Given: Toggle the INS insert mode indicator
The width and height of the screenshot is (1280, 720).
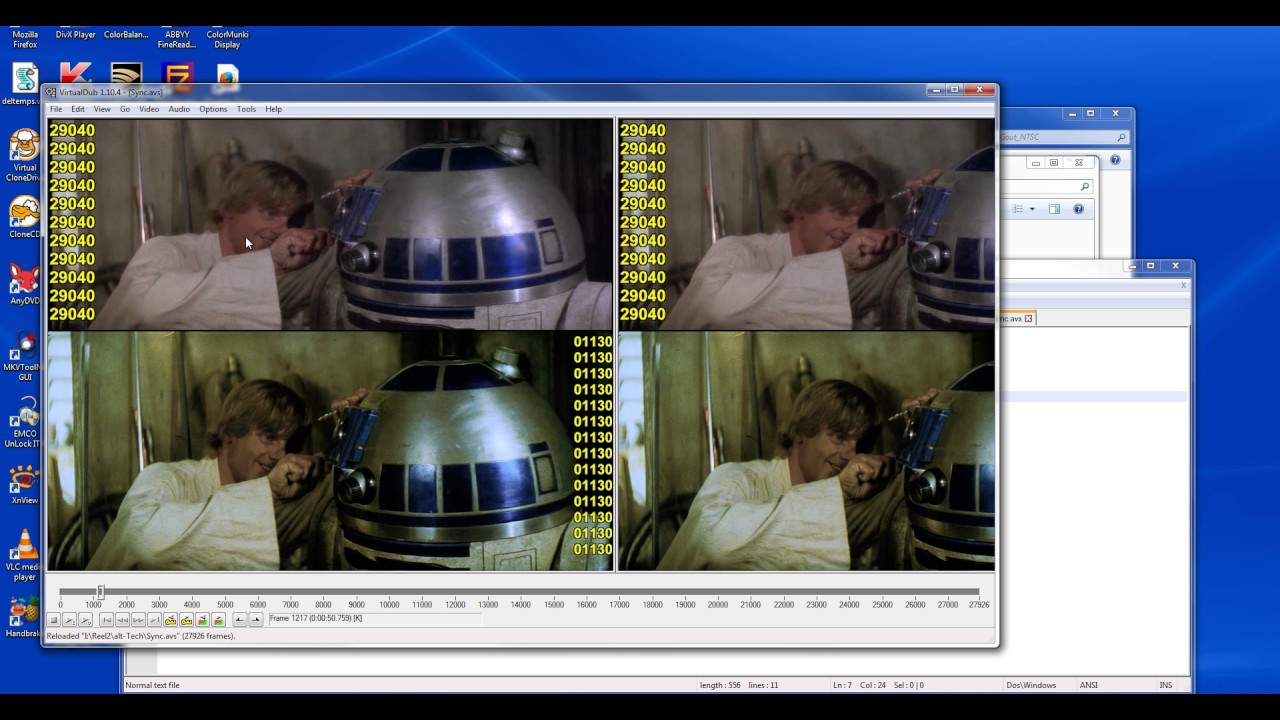Looking at the screenshot, I should coord(1165,685).
